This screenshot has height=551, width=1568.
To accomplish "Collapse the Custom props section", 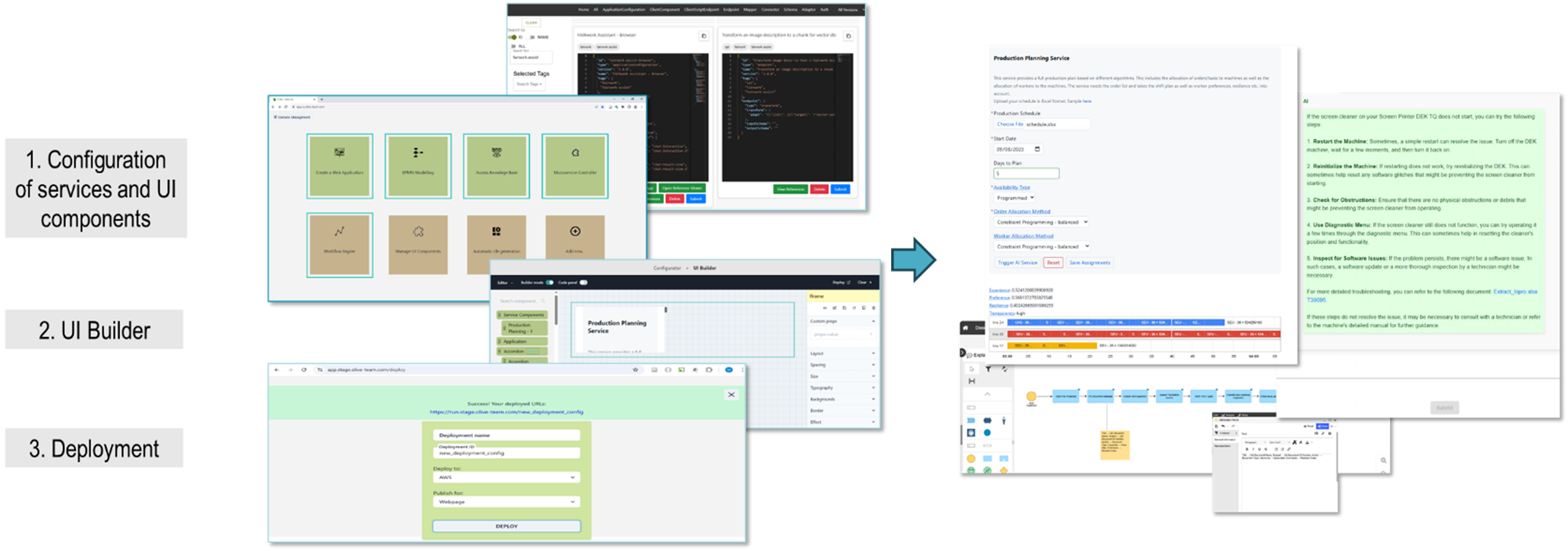I will (x=842, y=321).
